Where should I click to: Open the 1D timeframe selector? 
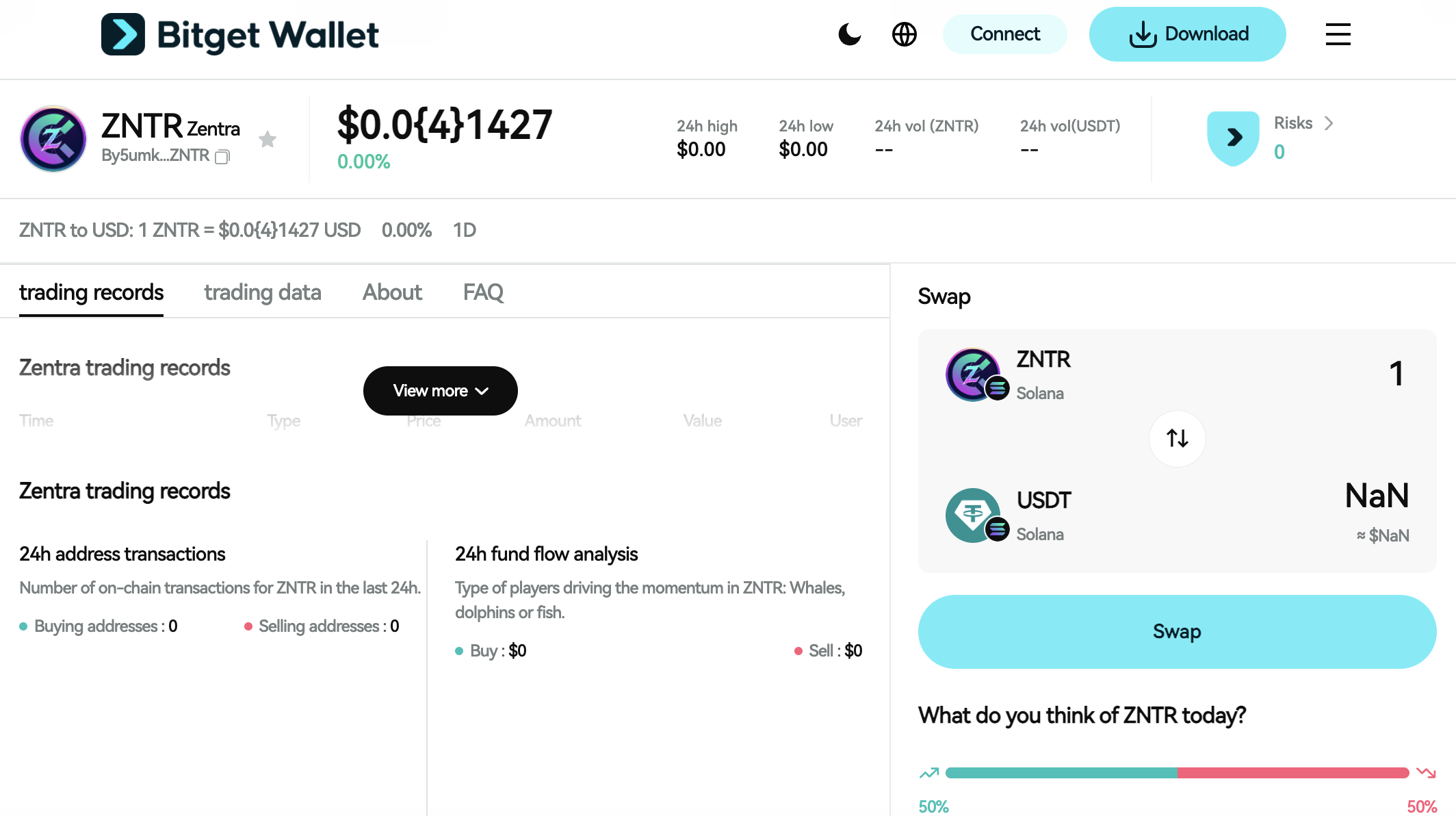tap(465, 230)
